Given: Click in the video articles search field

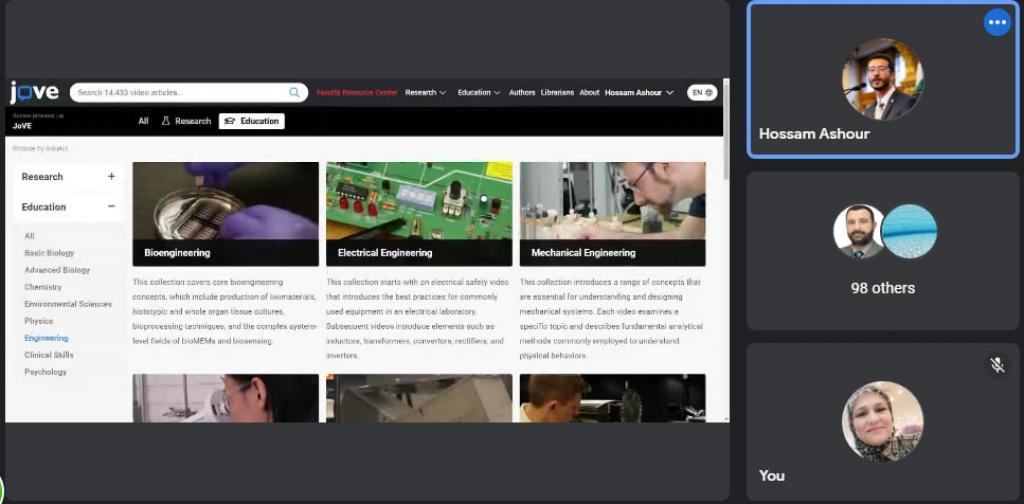Looking at the screenshot, I should (180, 93).
